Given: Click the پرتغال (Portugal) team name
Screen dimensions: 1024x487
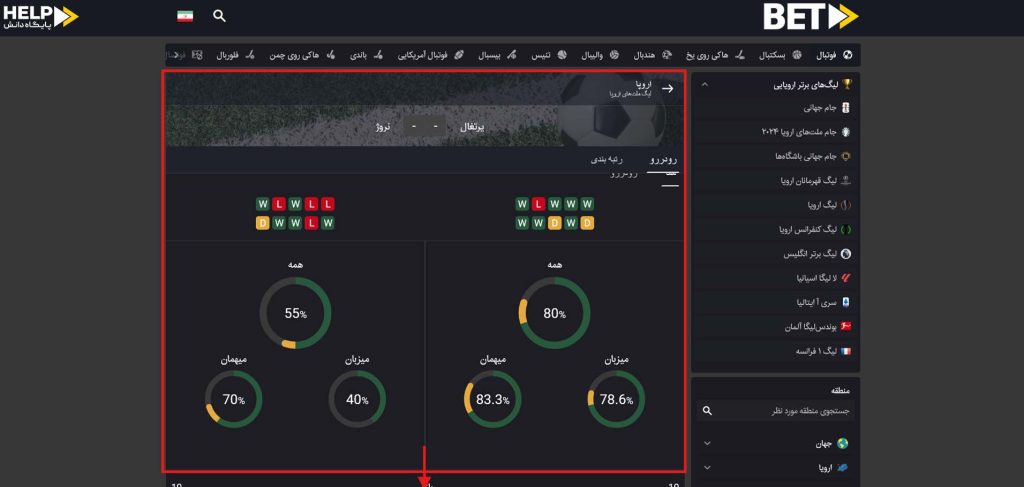Looking at the screenshot, I should (473, 127).
